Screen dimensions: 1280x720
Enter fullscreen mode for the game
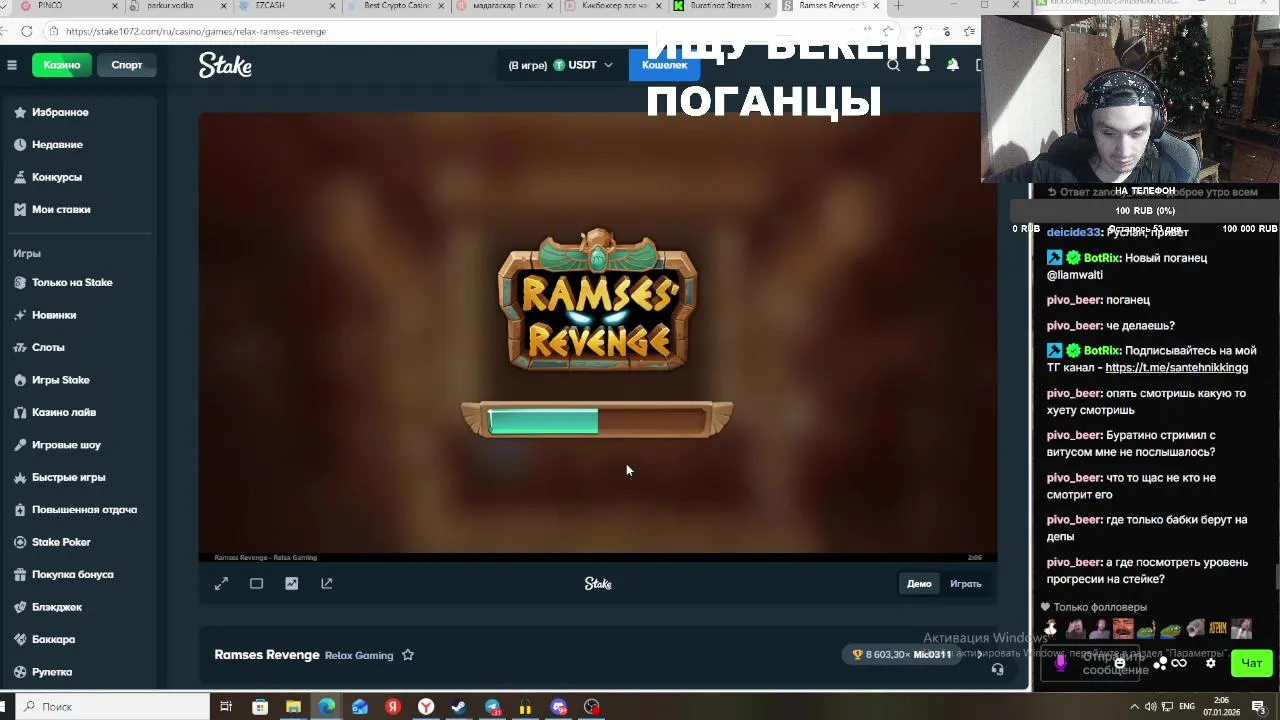221,584
